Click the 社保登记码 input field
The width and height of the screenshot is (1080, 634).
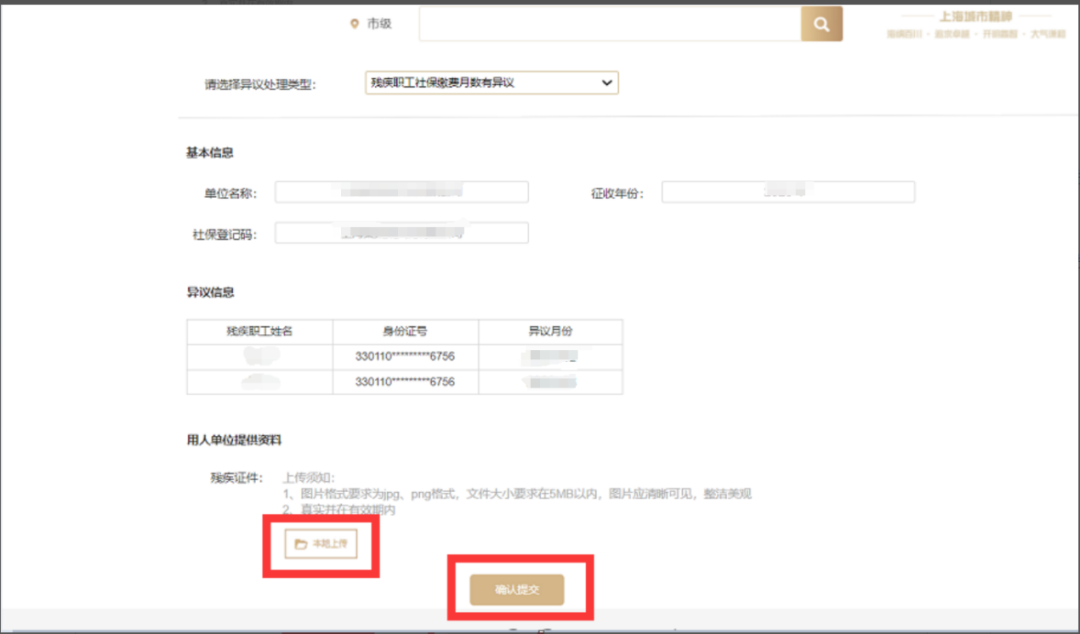coord(402,233)
